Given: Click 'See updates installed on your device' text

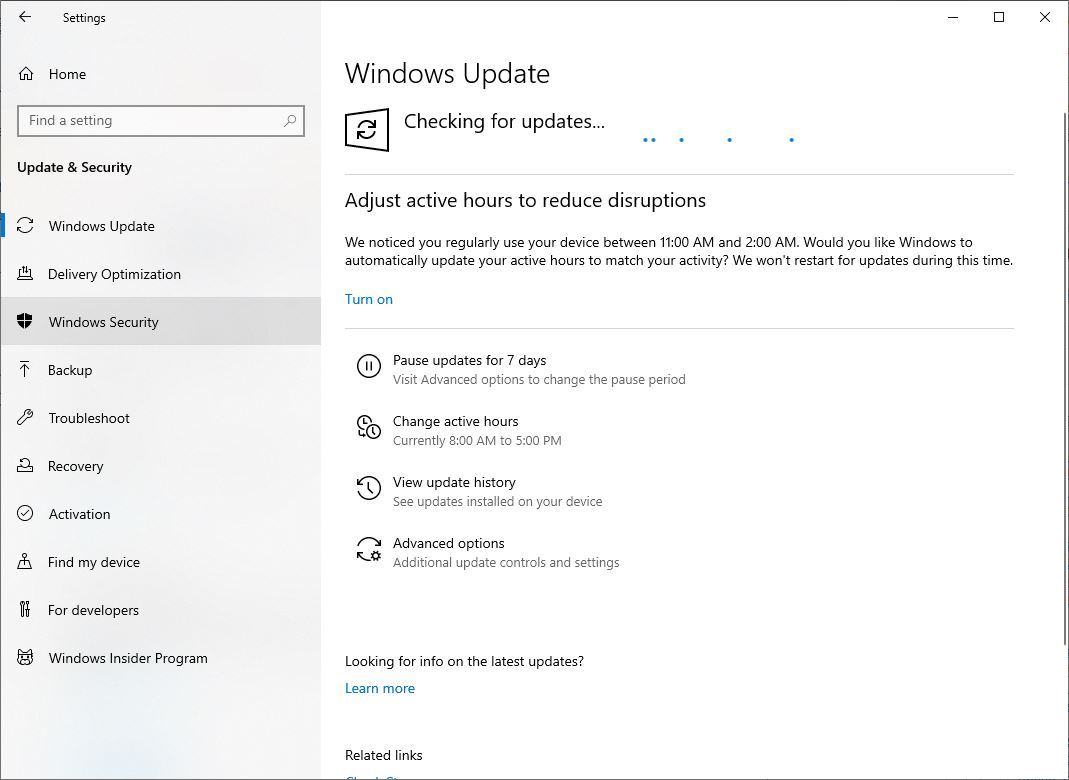Looking at the screenshot, I should [498, 502].
